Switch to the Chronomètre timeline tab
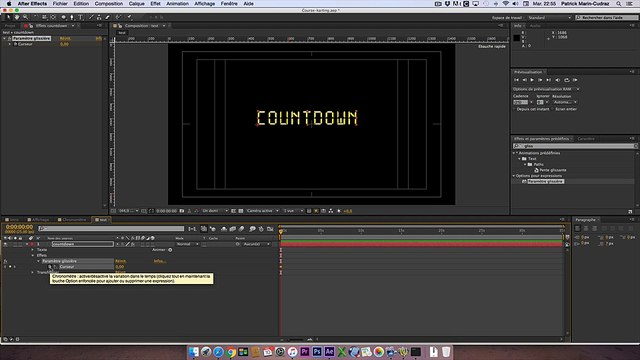Image resolution: width=640 pixels, height=360 pixels. [x=74, y=220]
